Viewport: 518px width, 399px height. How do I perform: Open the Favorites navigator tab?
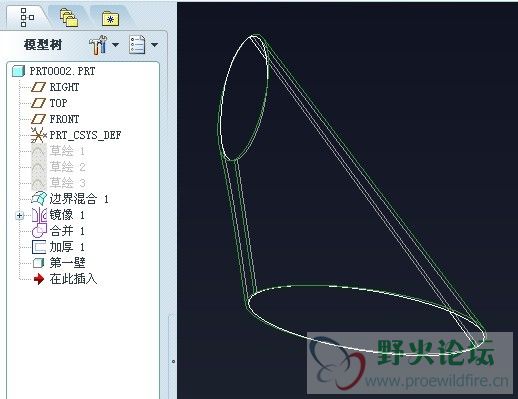pyautogui.click(x=110, y=19)
